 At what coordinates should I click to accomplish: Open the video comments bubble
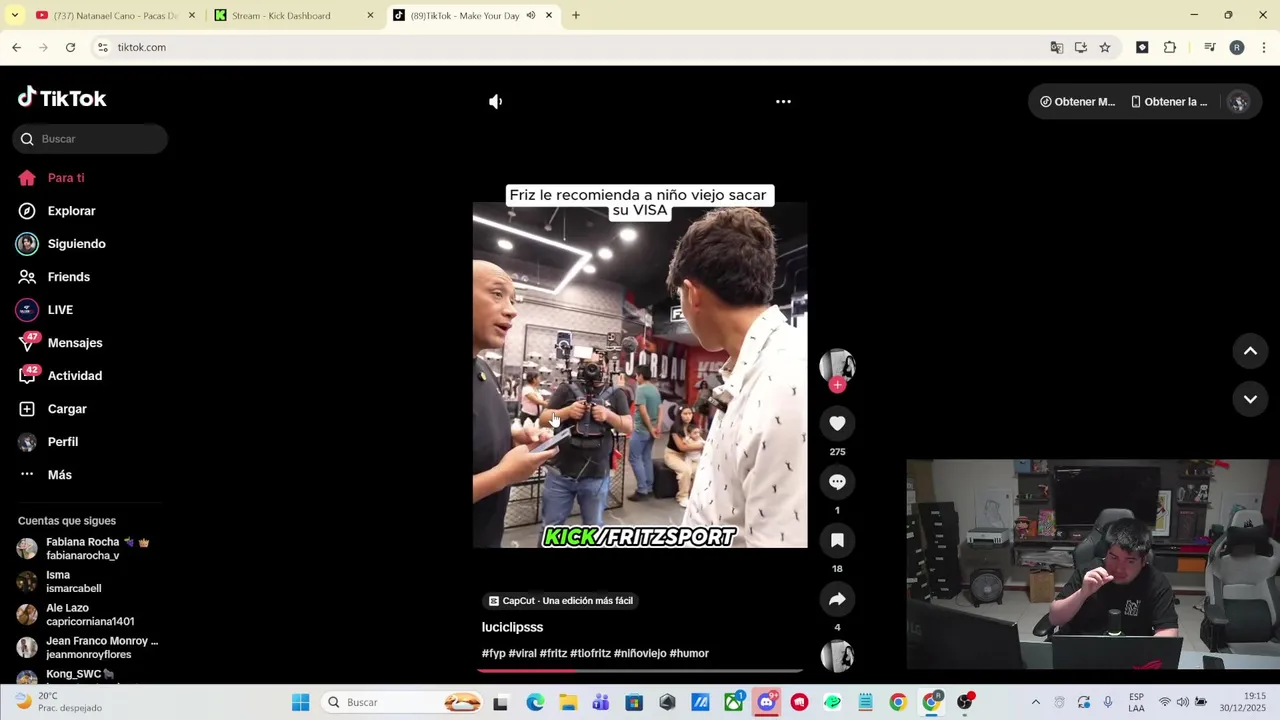tap(837, 482)
